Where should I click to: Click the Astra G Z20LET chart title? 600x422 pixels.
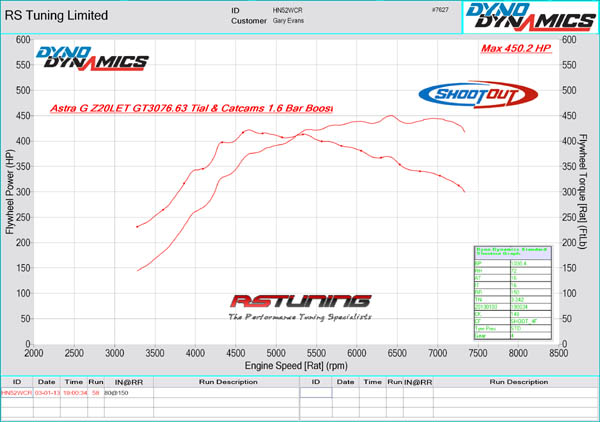(191, 108)
